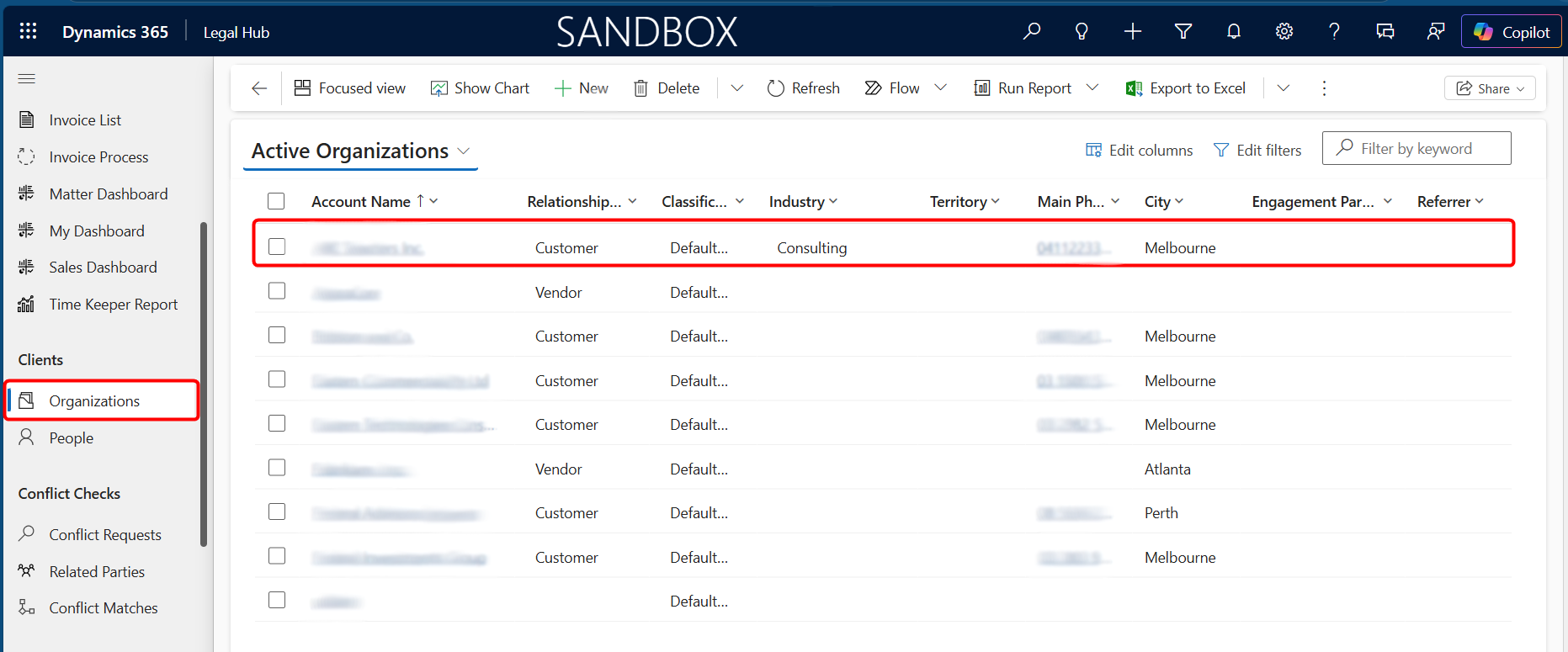Expand the Flow dropdown chevron
This screenshot has width=1568, height=652.
pos(941,88)
